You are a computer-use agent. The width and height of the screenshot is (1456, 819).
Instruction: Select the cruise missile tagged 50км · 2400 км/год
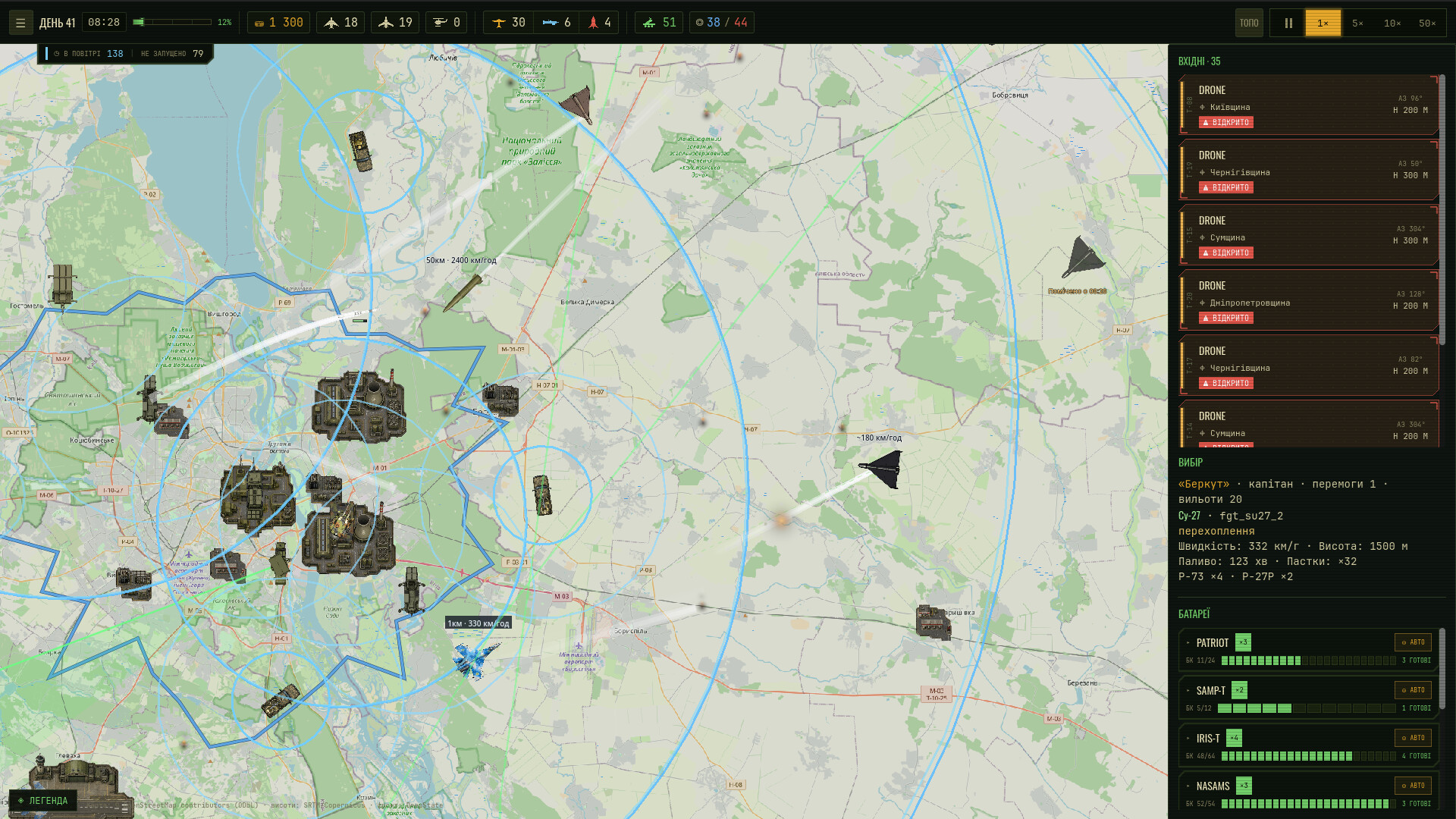tap(462, 293)
